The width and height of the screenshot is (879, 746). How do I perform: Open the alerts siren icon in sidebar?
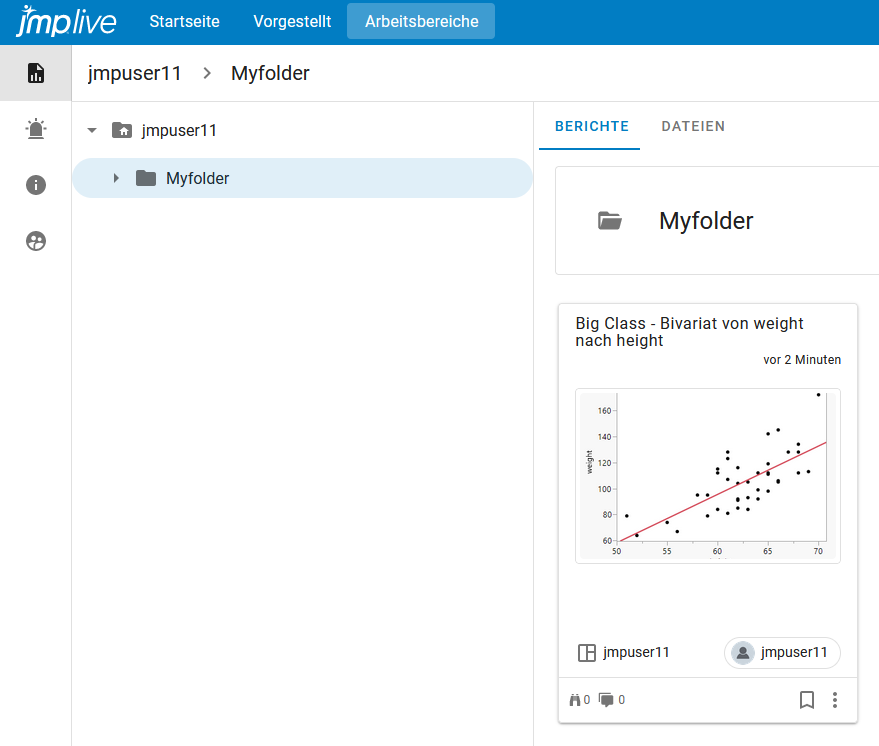pyautogui.click(x=36, y=129)
